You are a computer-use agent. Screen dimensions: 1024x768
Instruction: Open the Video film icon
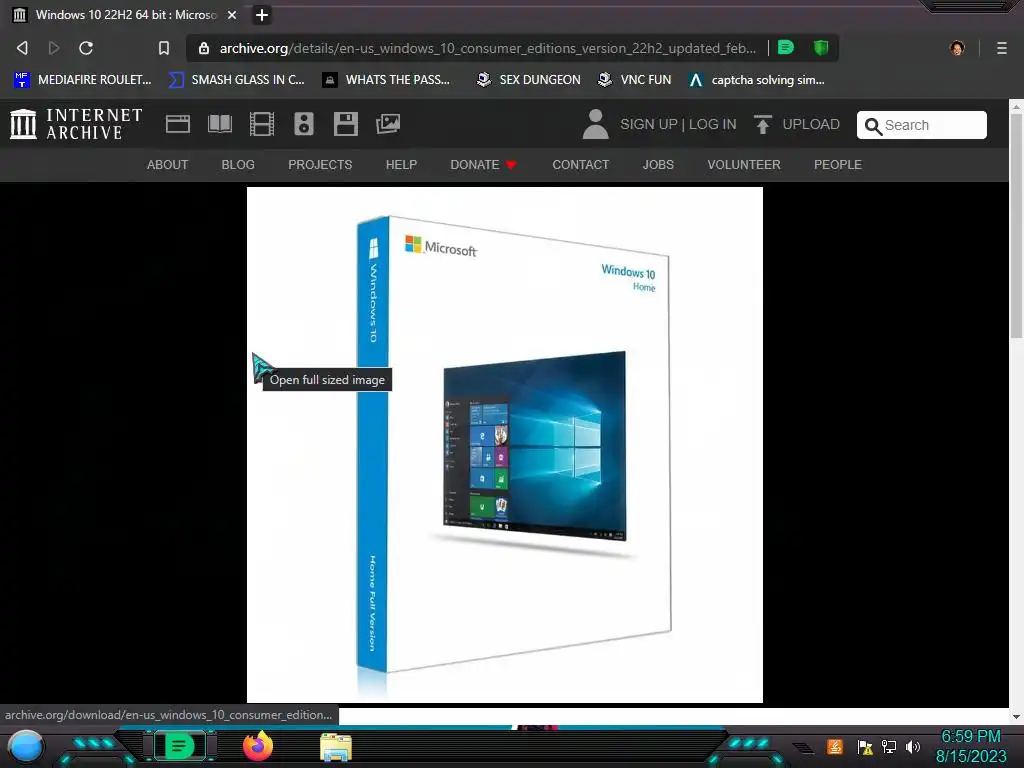coord(262,124)
